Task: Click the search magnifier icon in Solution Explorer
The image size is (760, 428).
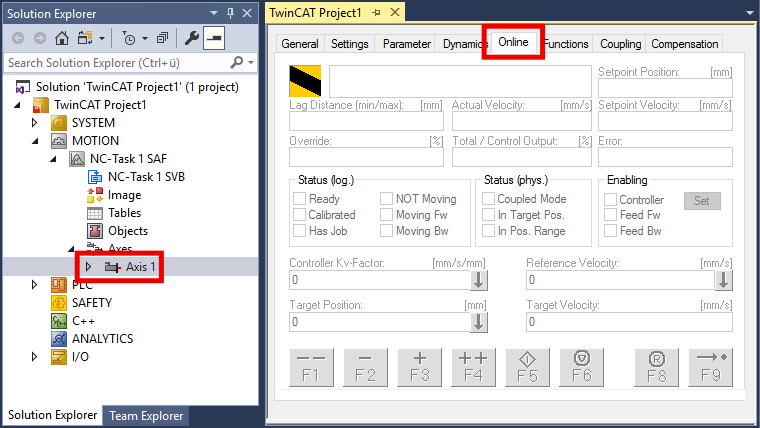Action: [x=237, y=63]
